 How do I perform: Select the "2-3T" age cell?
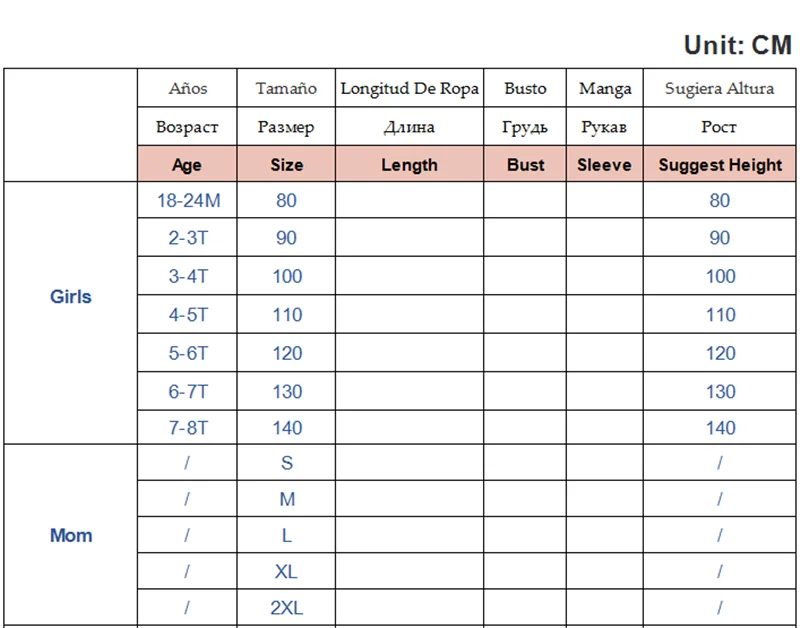188,238
